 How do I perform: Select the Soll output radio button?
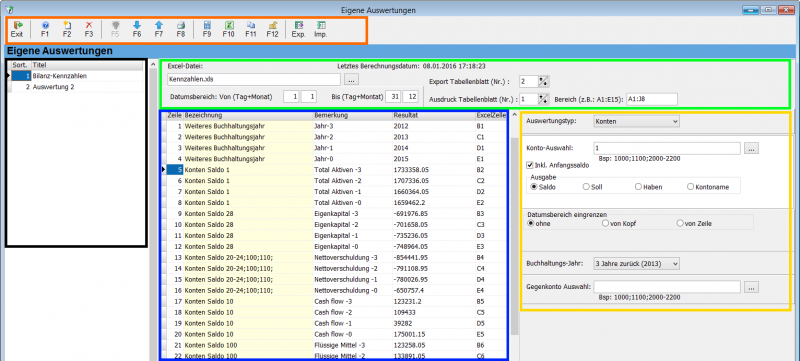click(x=586, y=187)
